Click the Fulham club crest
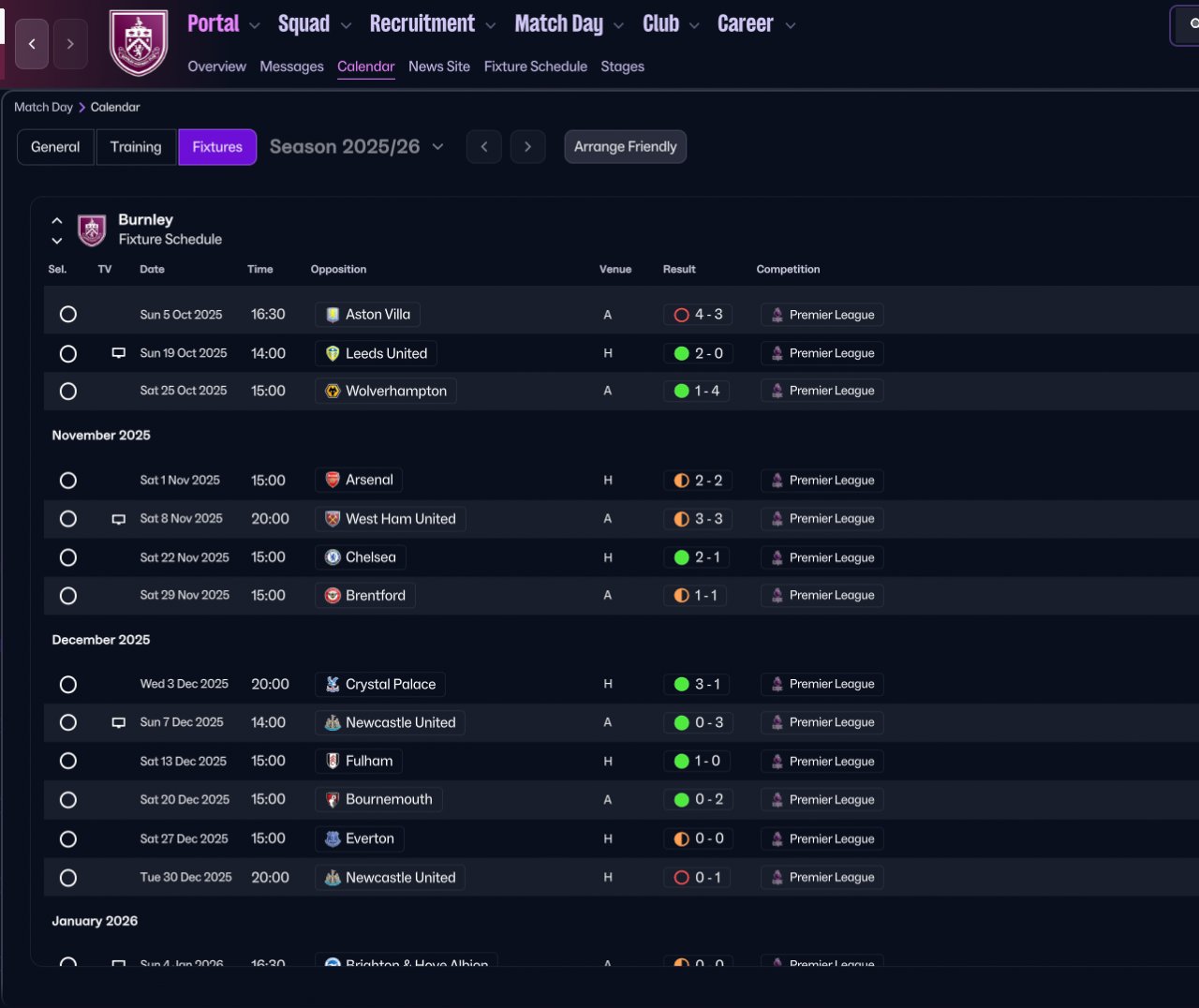Image resolution: width=1199 pixels, height=1008 pixels. tap(333, 761)
